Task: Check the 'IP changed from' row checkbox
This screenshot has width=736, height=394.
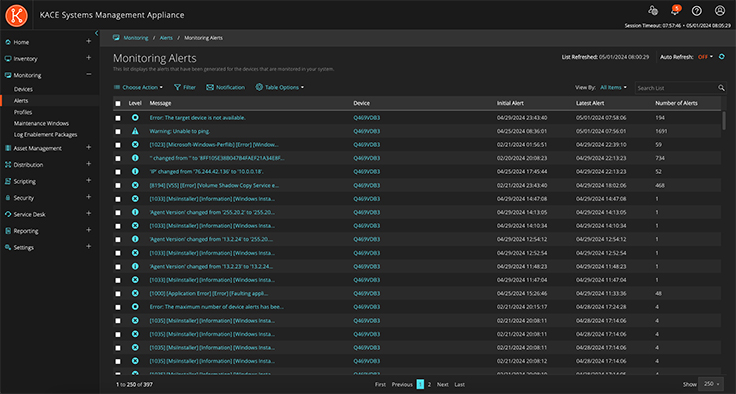Action: point(118,172)
